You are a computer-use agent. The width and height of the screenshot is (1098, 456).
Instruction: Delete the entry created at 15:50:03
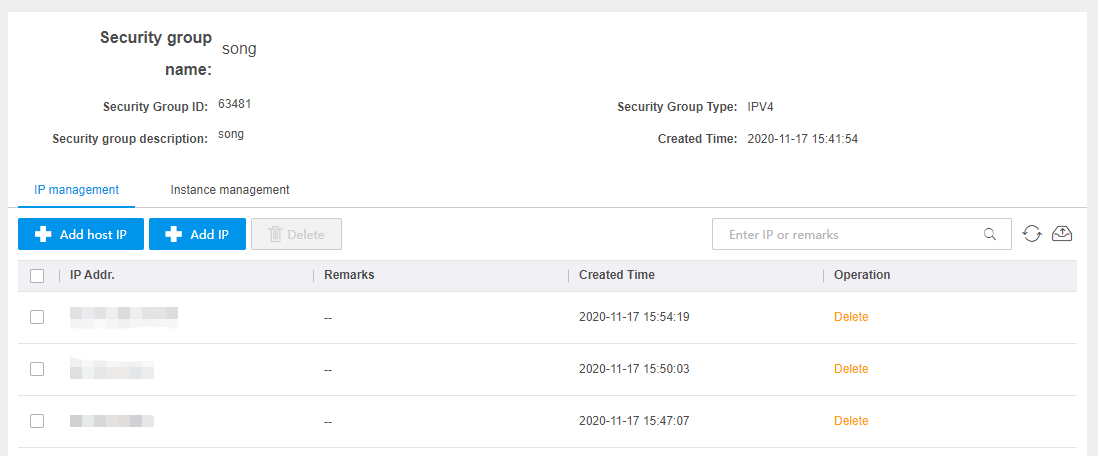(x=851, y=368)
